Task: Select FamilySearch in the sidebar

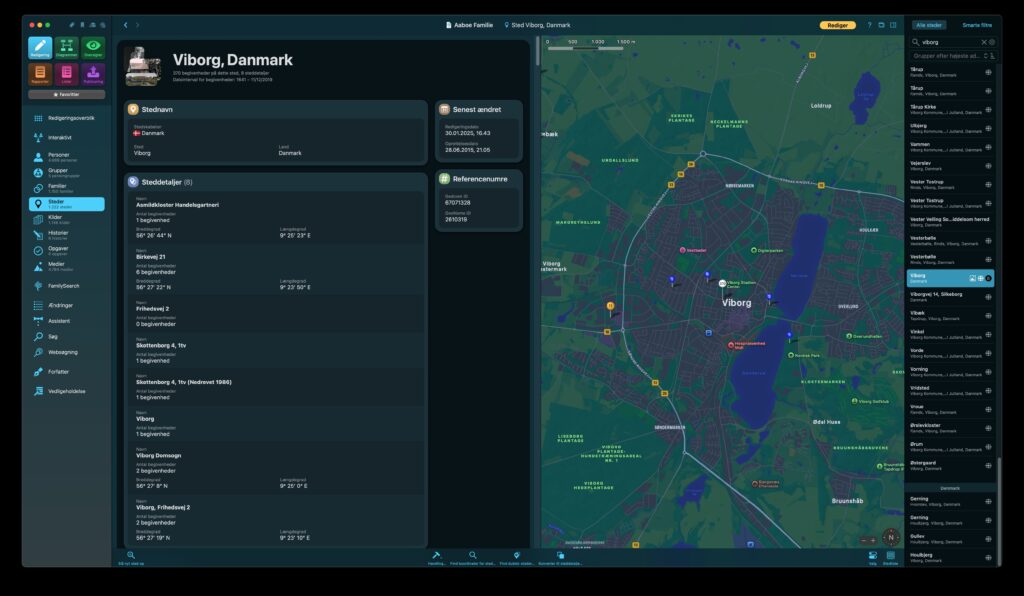Action: [64, 286]
